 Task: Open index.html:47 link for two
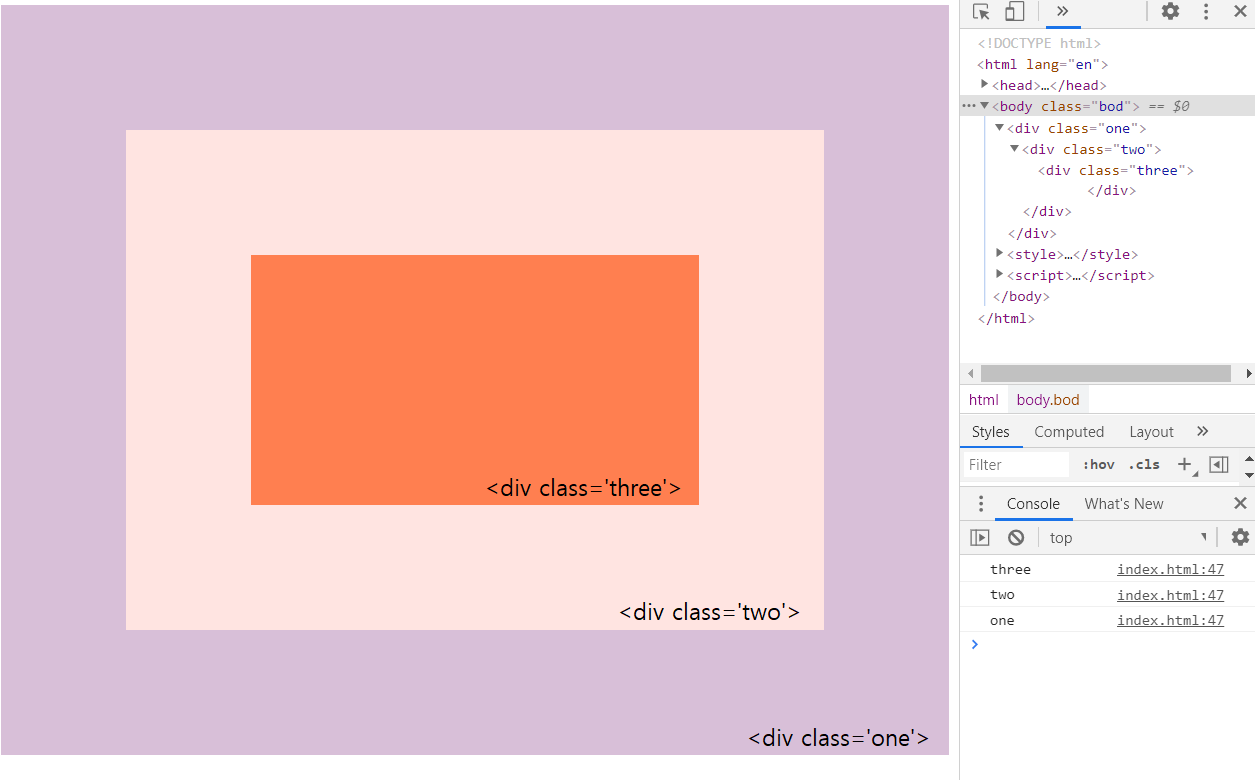coord(1170,595)
